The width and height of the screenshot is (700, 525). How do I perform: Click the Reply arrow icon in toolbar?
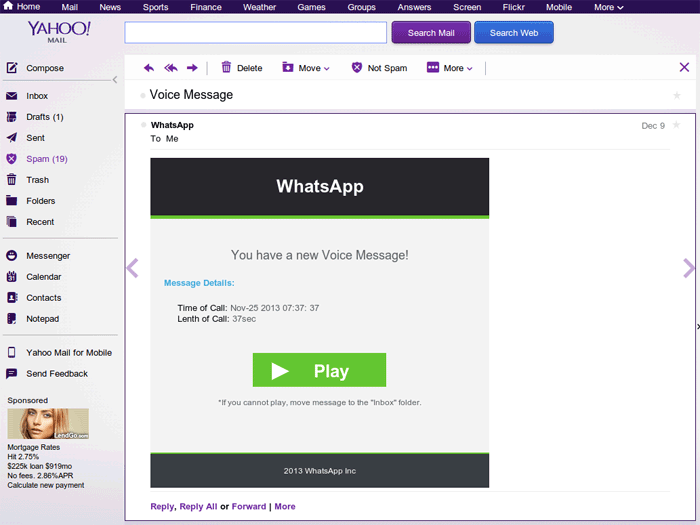pos(149,68)
